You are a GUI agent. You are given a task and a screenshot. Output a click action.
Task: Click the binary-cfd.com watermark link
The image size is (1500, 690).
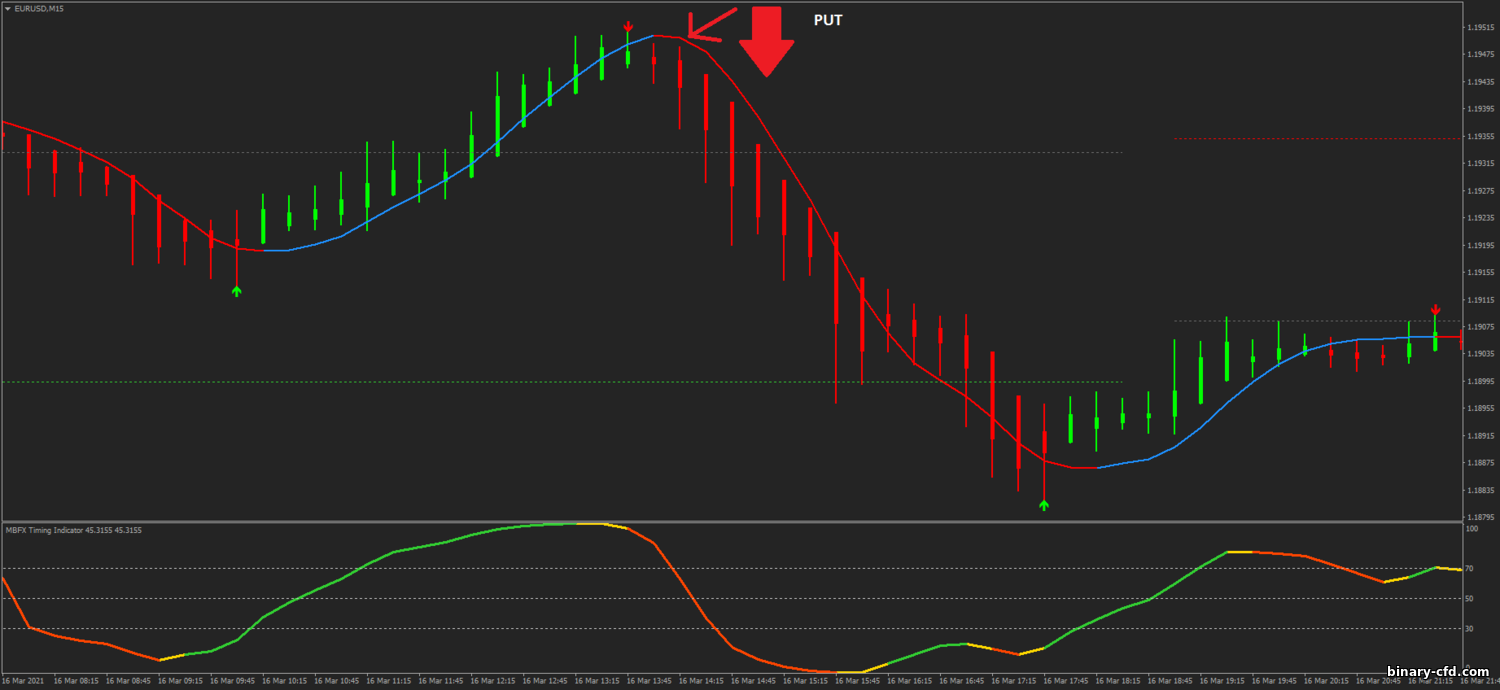(x=1438, y=671)
